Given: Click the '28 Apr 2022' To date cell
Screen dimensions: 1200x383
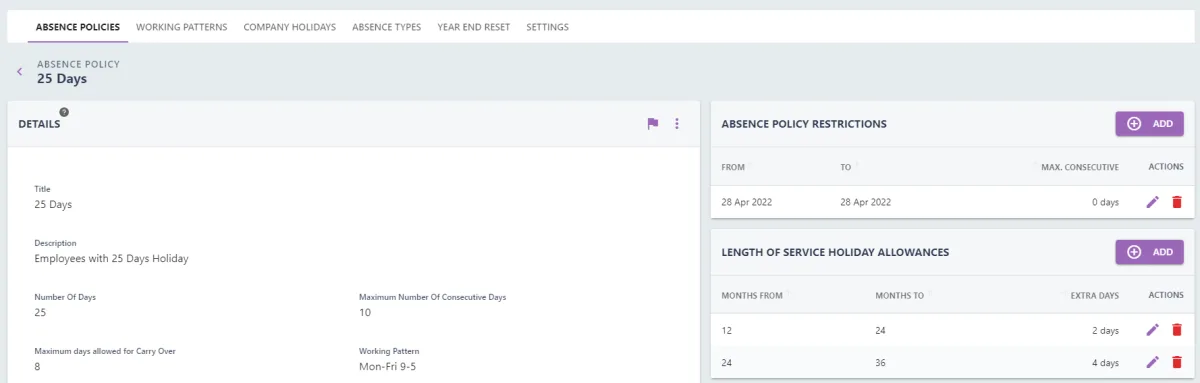Looking at the screenshot, I should 866,202.
